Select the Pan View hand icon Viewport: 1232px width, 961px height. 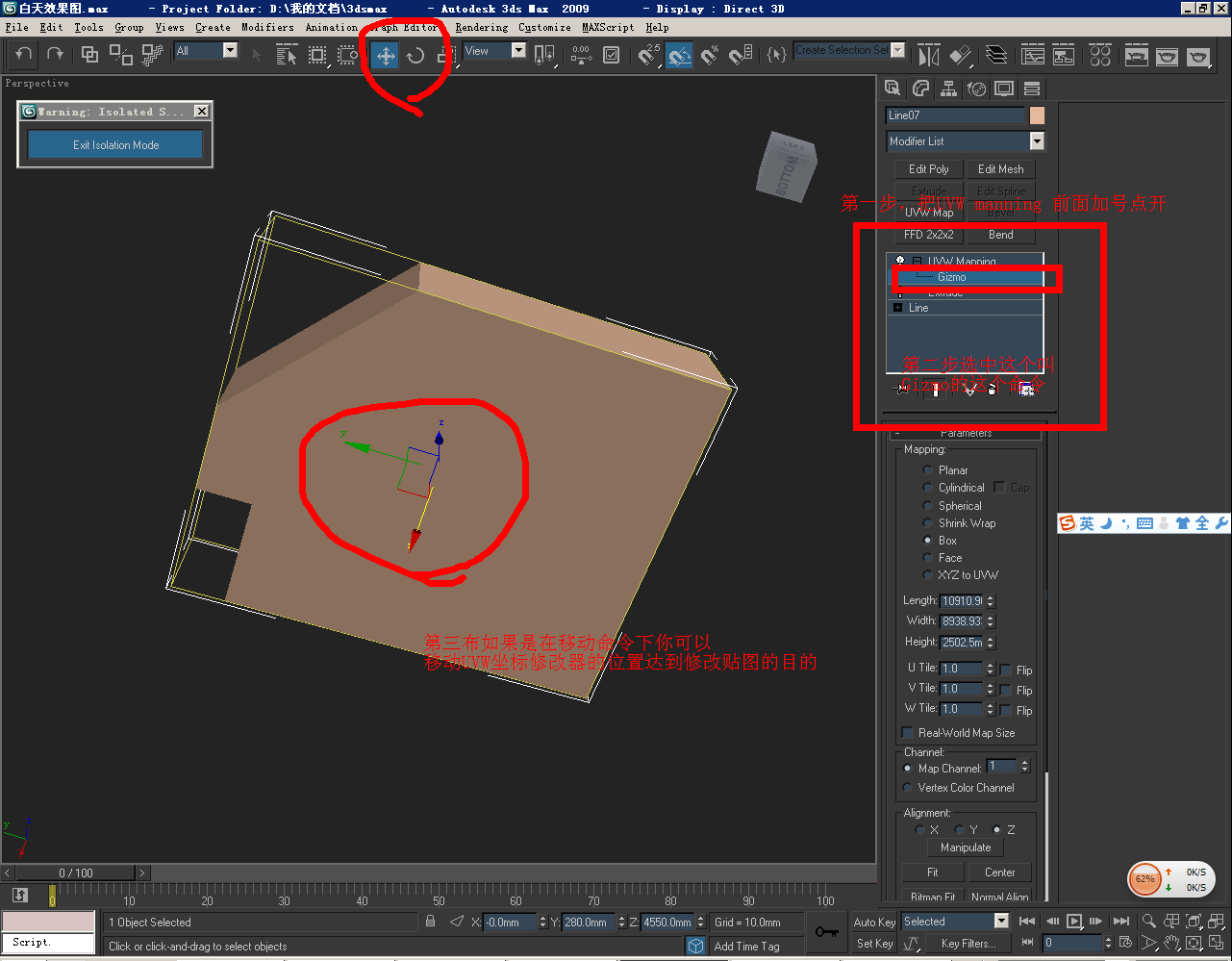pyautogui.click(x=1171, y=944)
